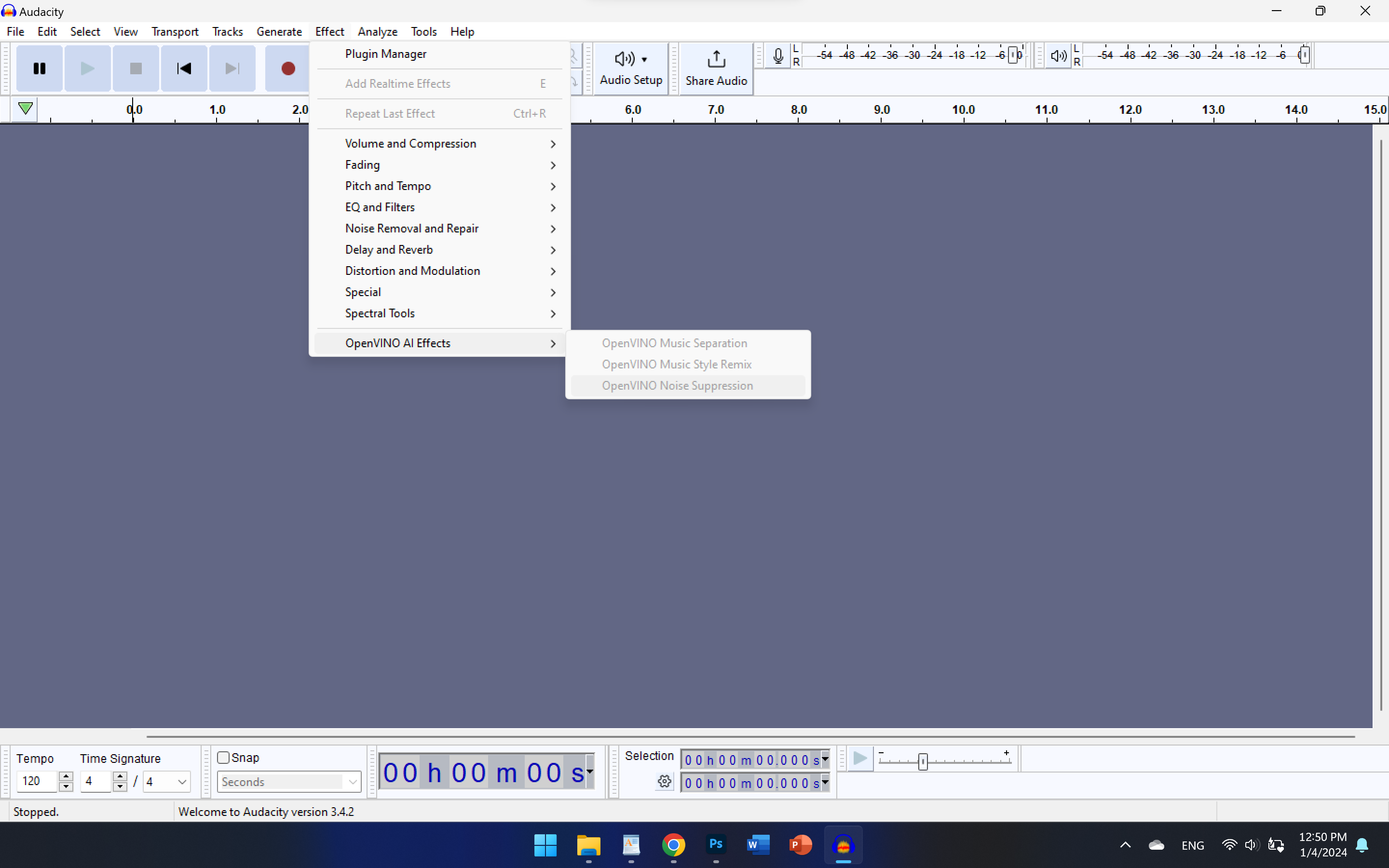Viewport: 1389px width, 868px height.
Task: Open the Tracks menu
Action: (x=227, y=31)
